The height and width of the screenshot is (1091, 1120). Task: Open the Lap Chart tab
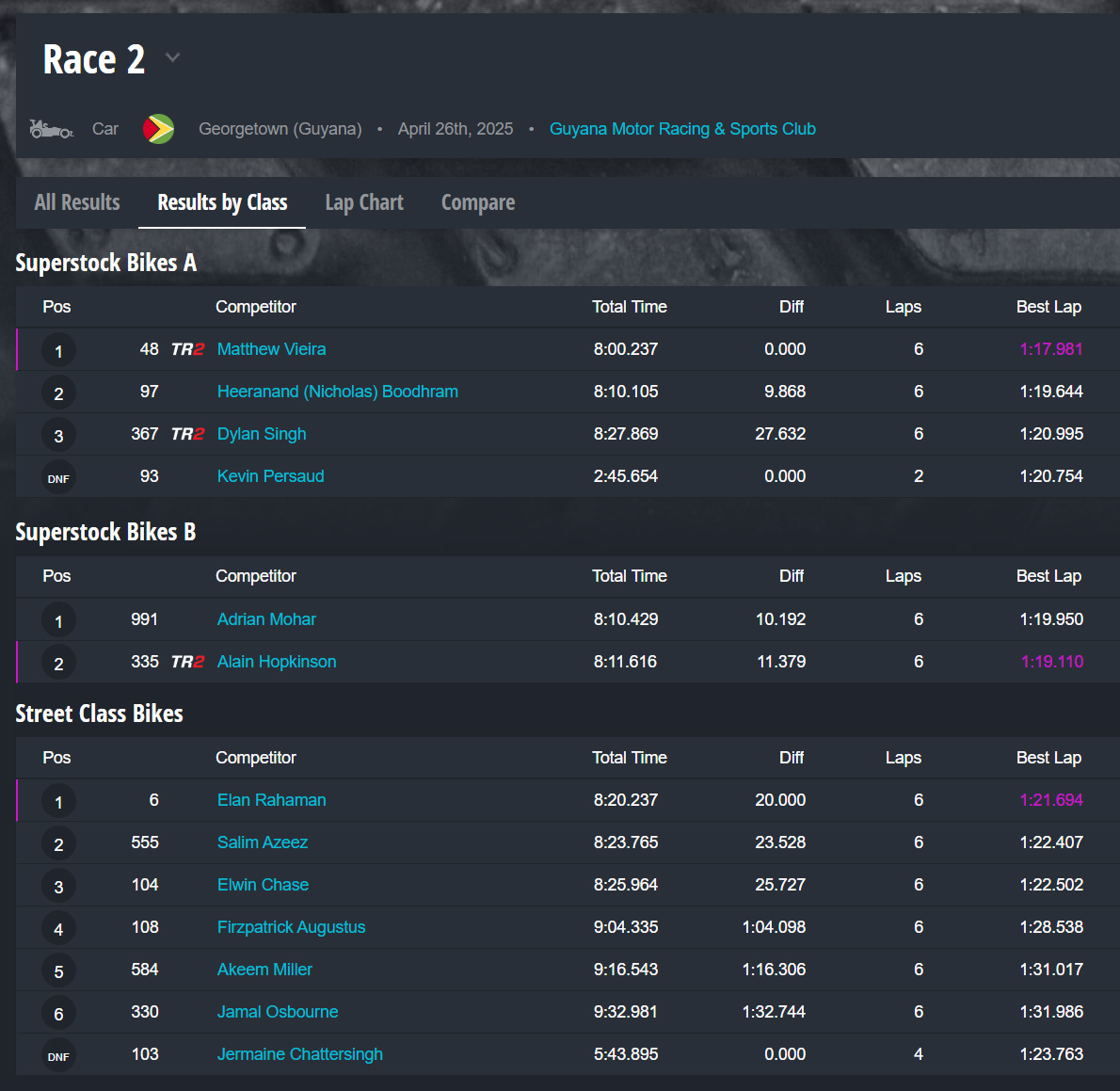(x=363, y=202)
